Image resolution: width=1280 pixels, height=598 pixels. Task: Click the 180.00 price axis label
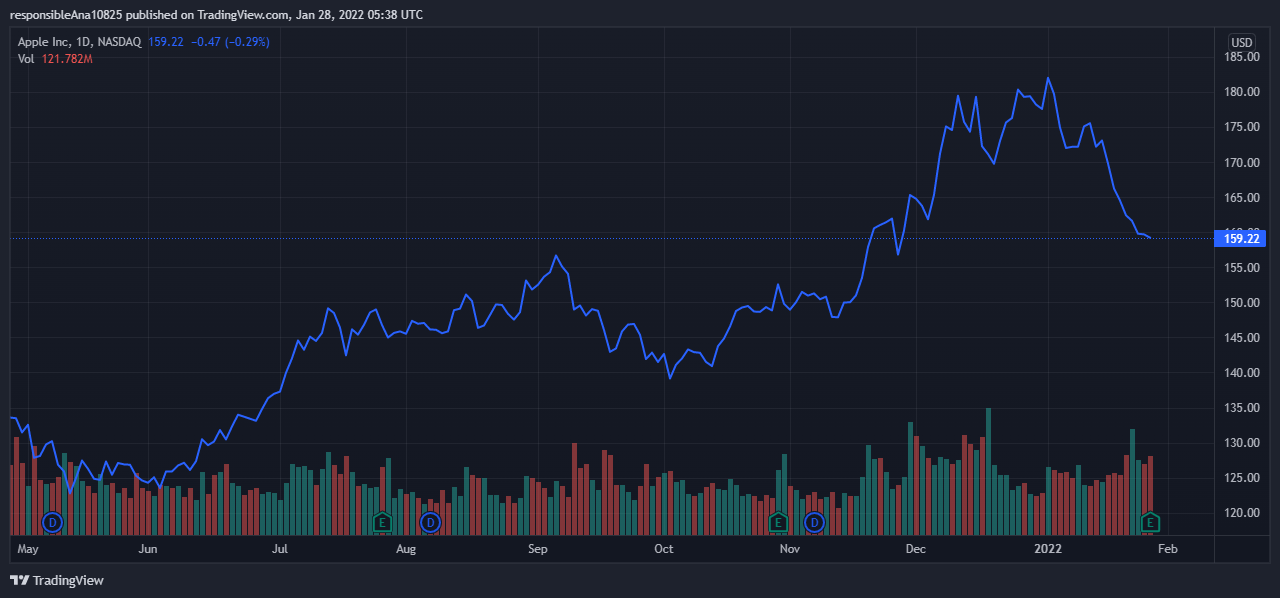click(x=1241, y=92)
